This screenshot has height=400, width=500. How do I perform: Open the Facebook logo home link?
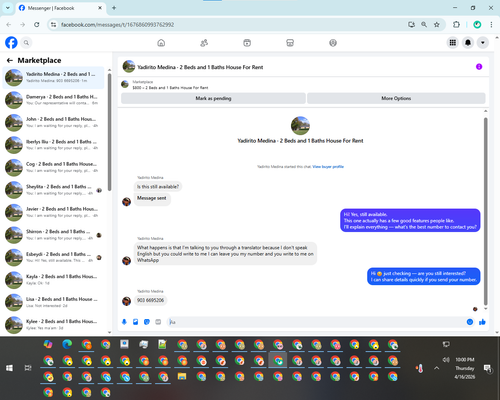[11, 43]
